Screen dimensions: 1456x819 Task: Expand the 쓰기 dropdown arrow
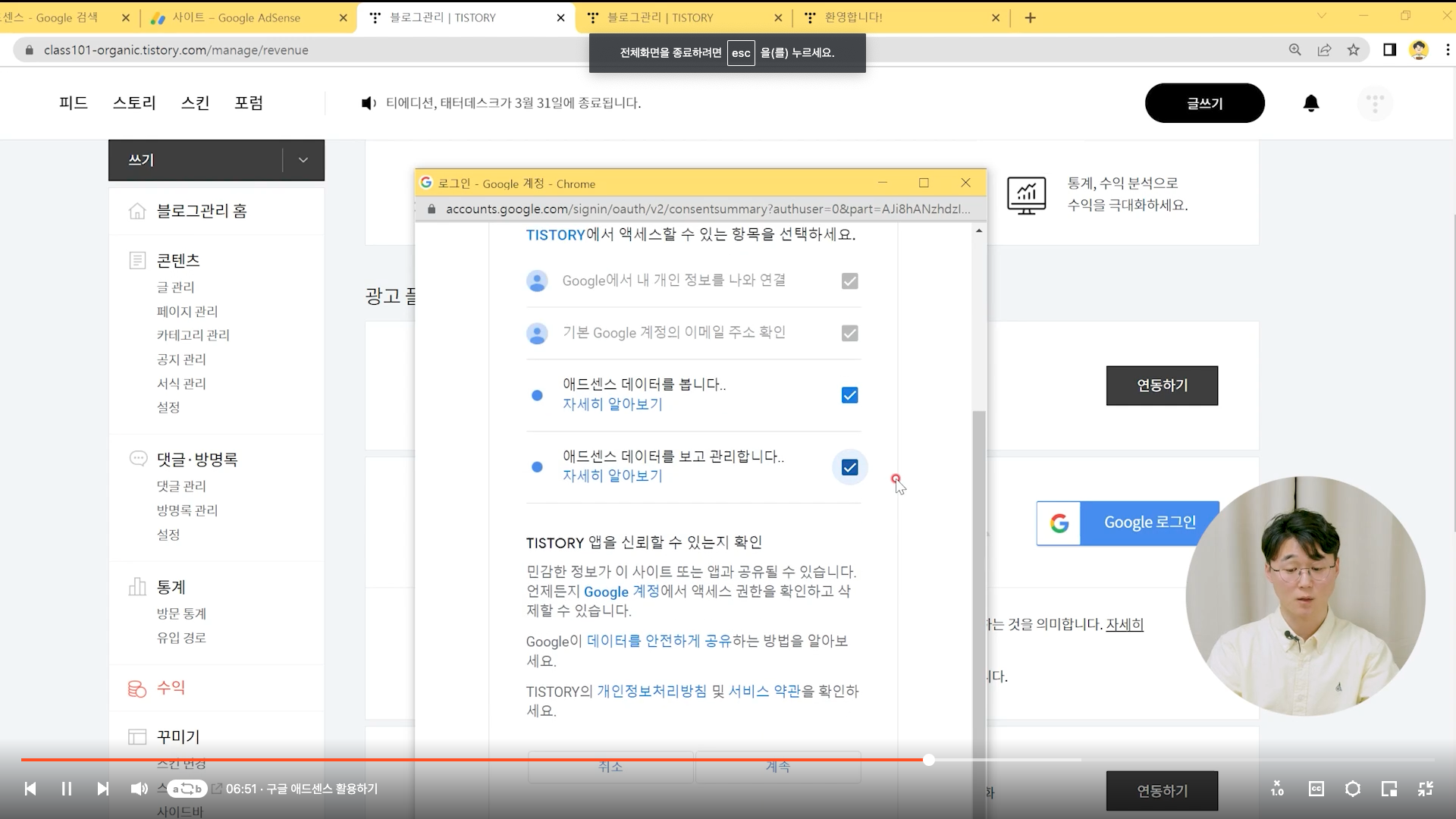pyautogui.click(x=303, y=160)
